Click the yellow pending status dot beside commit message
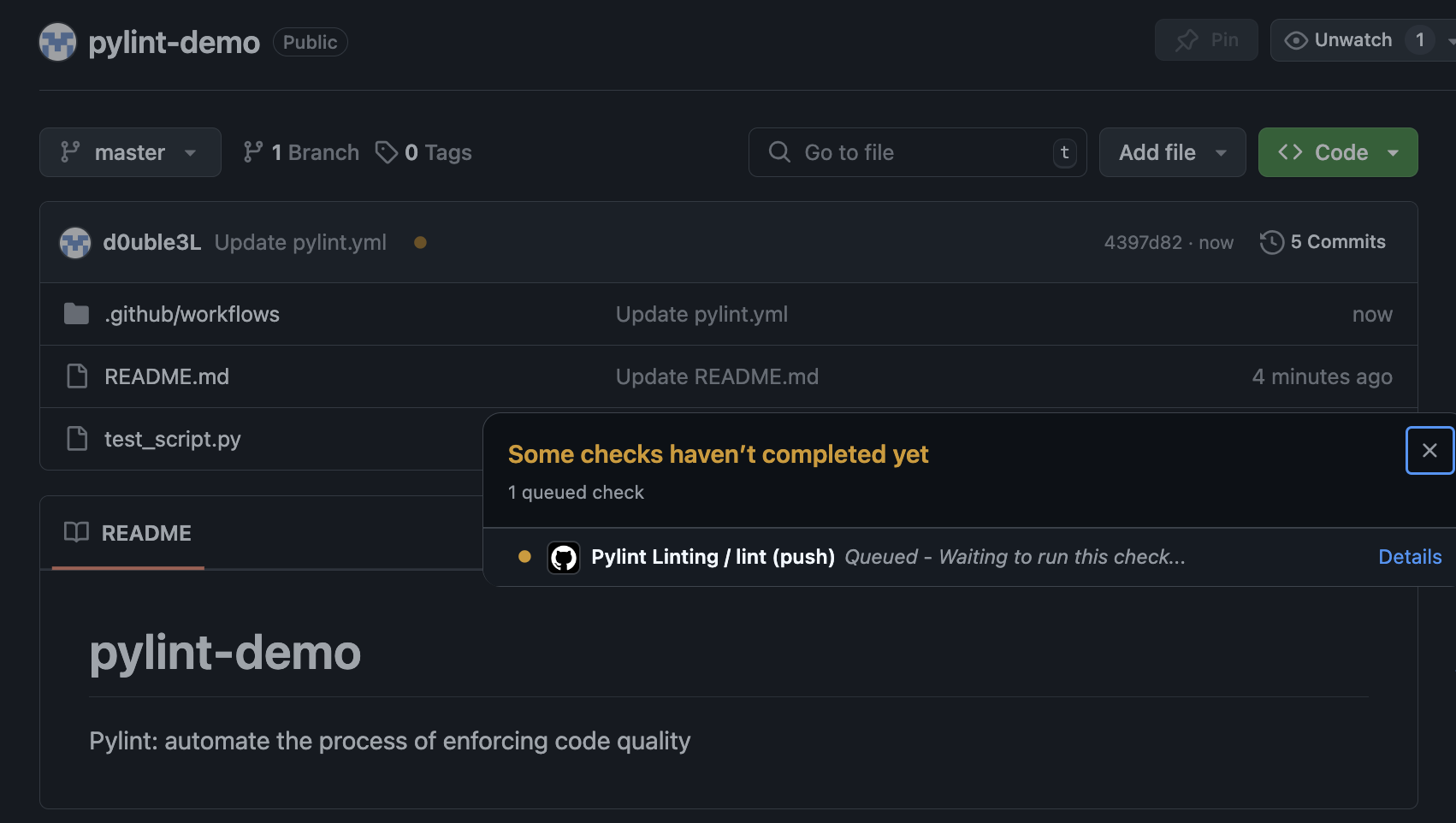 [x=420, y=243]
